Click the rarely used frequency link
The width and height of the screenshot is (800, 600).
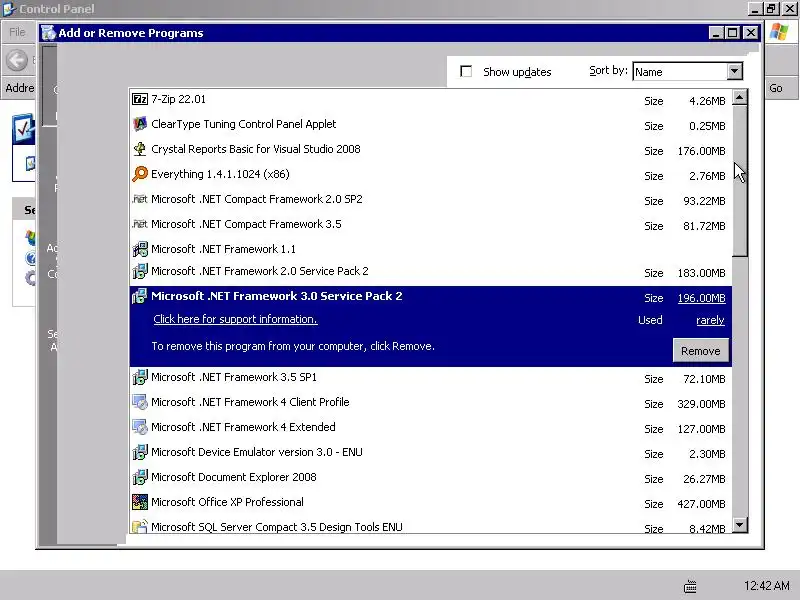(710, 320)
